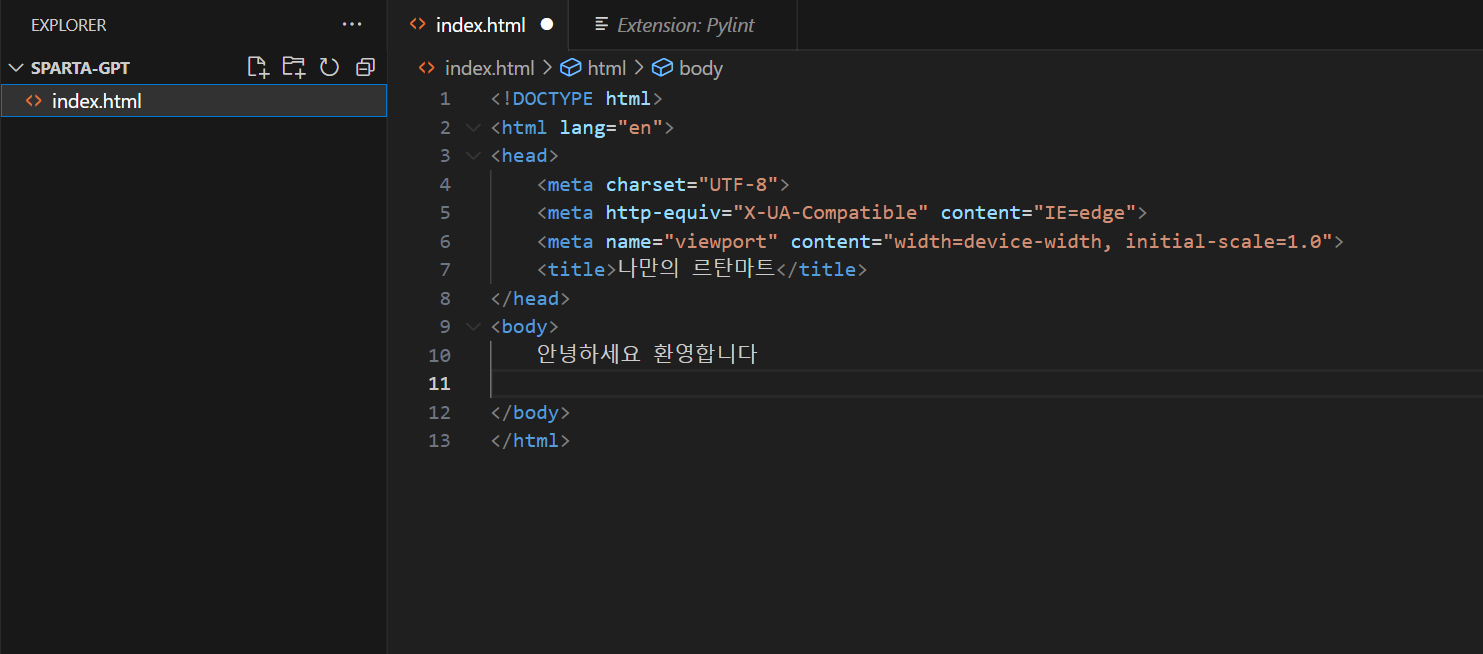Click line number 7 in the gutter
Screen dimensions: 1483x654
(445, 270)
